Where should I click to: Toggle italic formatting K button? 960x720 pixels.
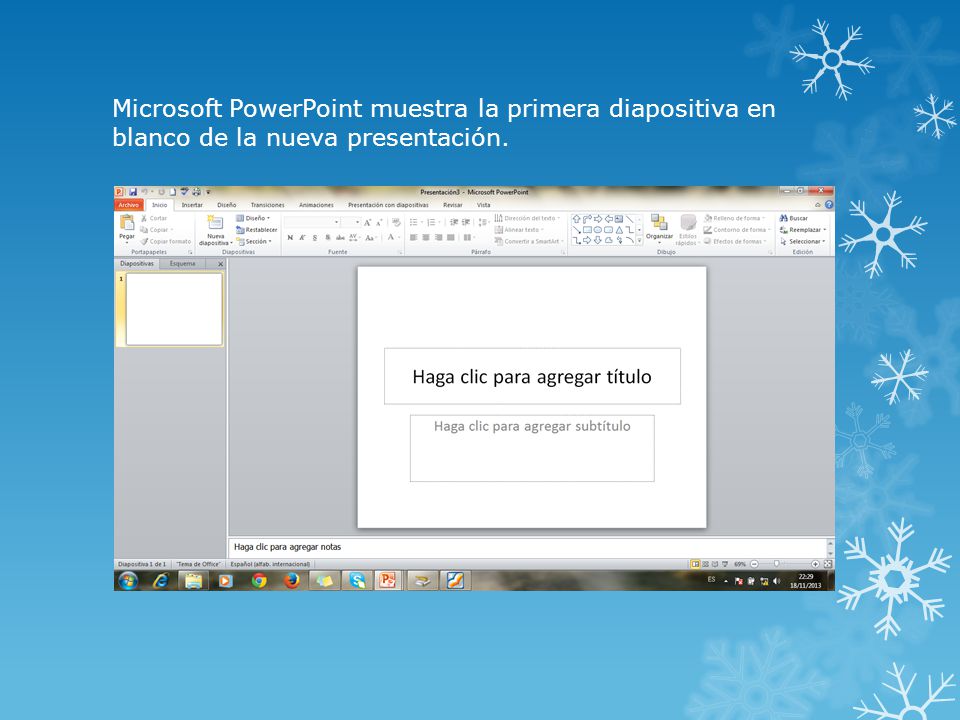point(302,238)
